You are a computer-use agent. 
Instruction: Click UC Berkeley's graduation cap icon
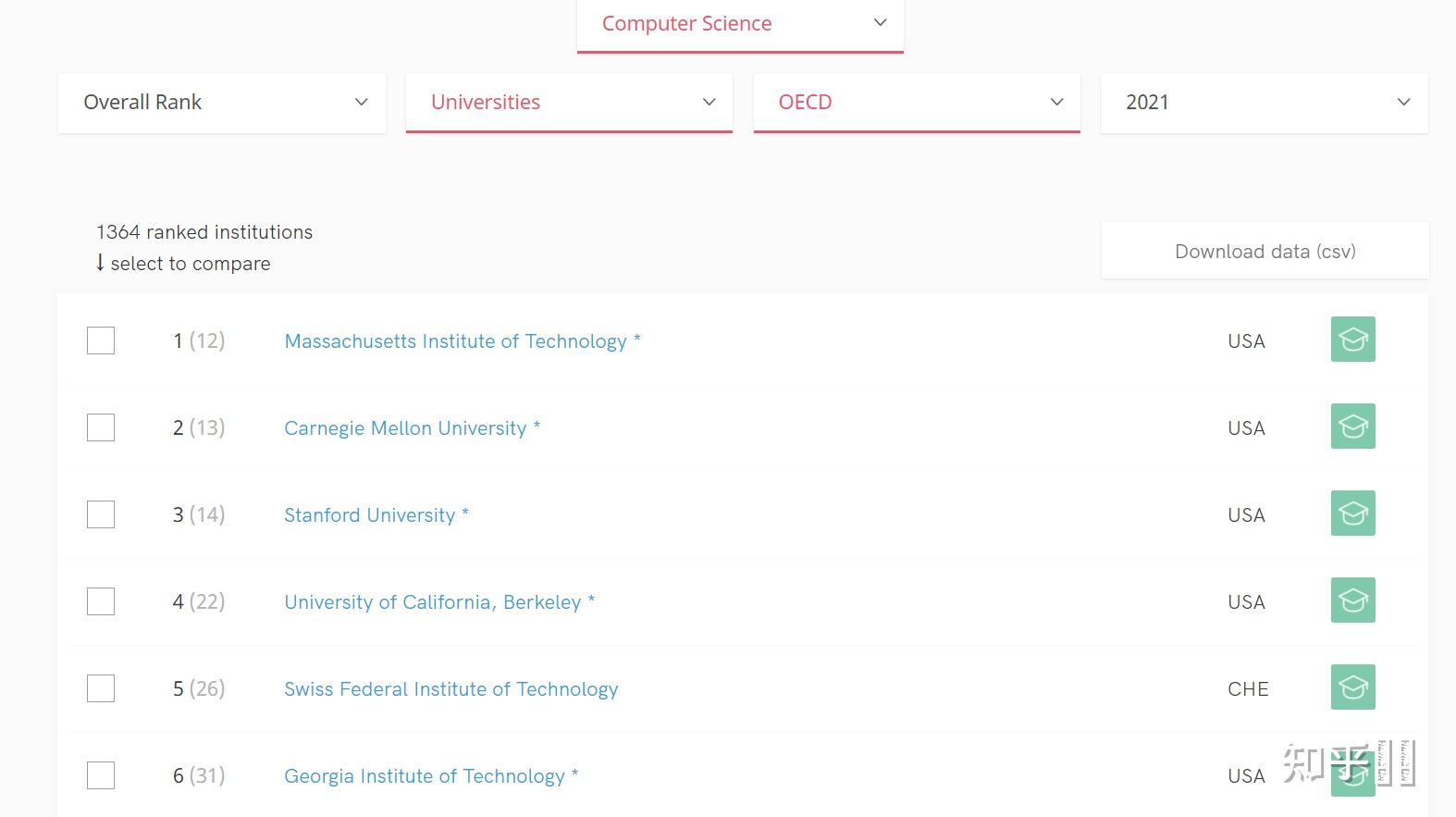click(x=1352, y=600)
